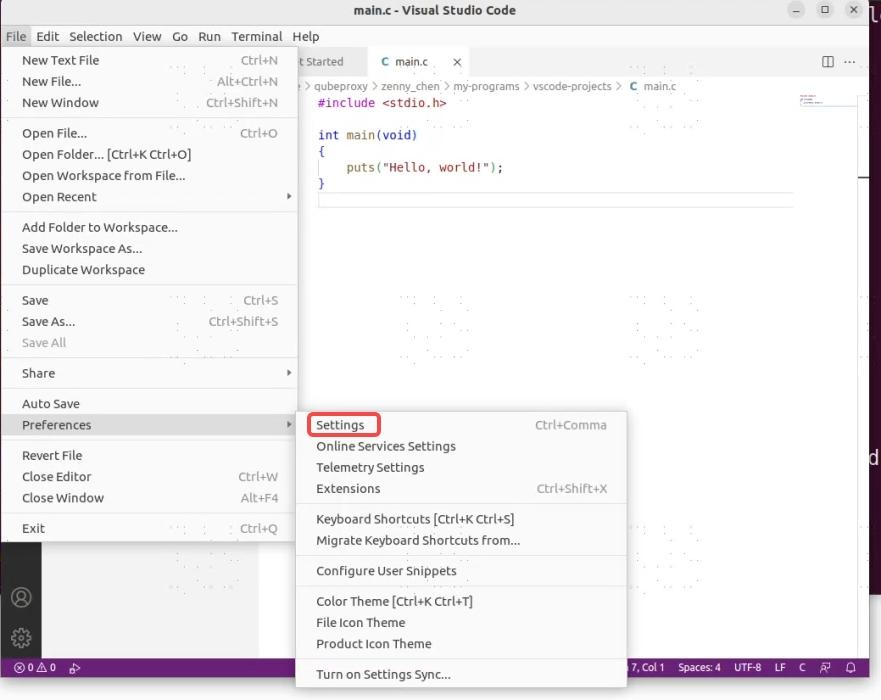Screen dimensions: 881x700
Task: Choose Online Services Settings
Action: coord(461,446)
